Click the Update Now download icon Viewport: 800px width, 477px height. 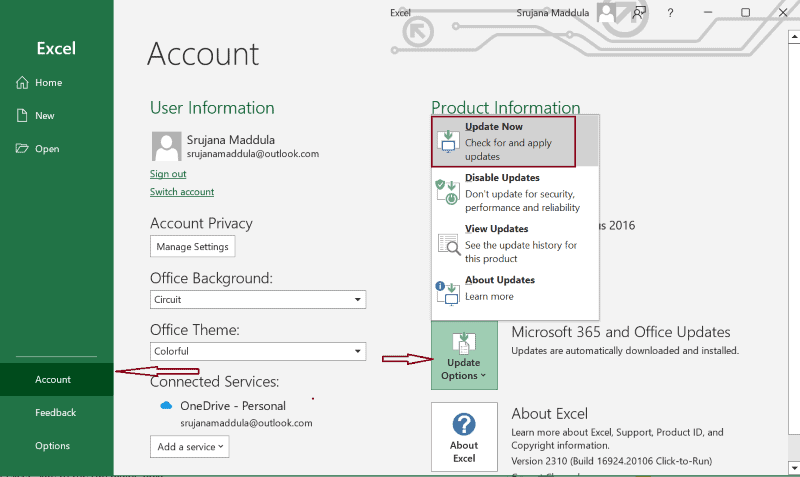pos(448,141)
